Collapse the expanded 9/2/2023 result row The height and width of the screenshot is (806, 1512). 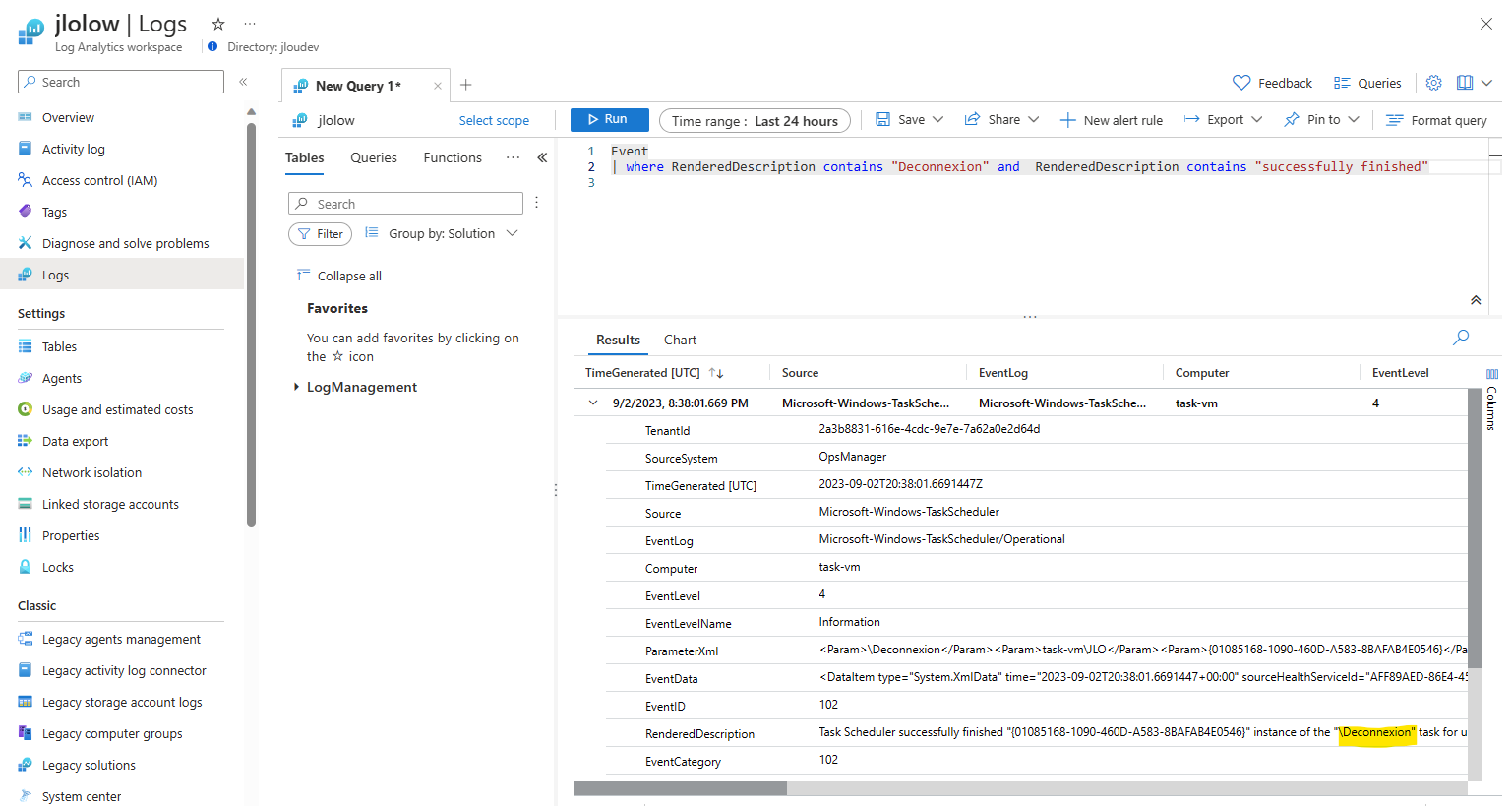[x=593, y=403]
